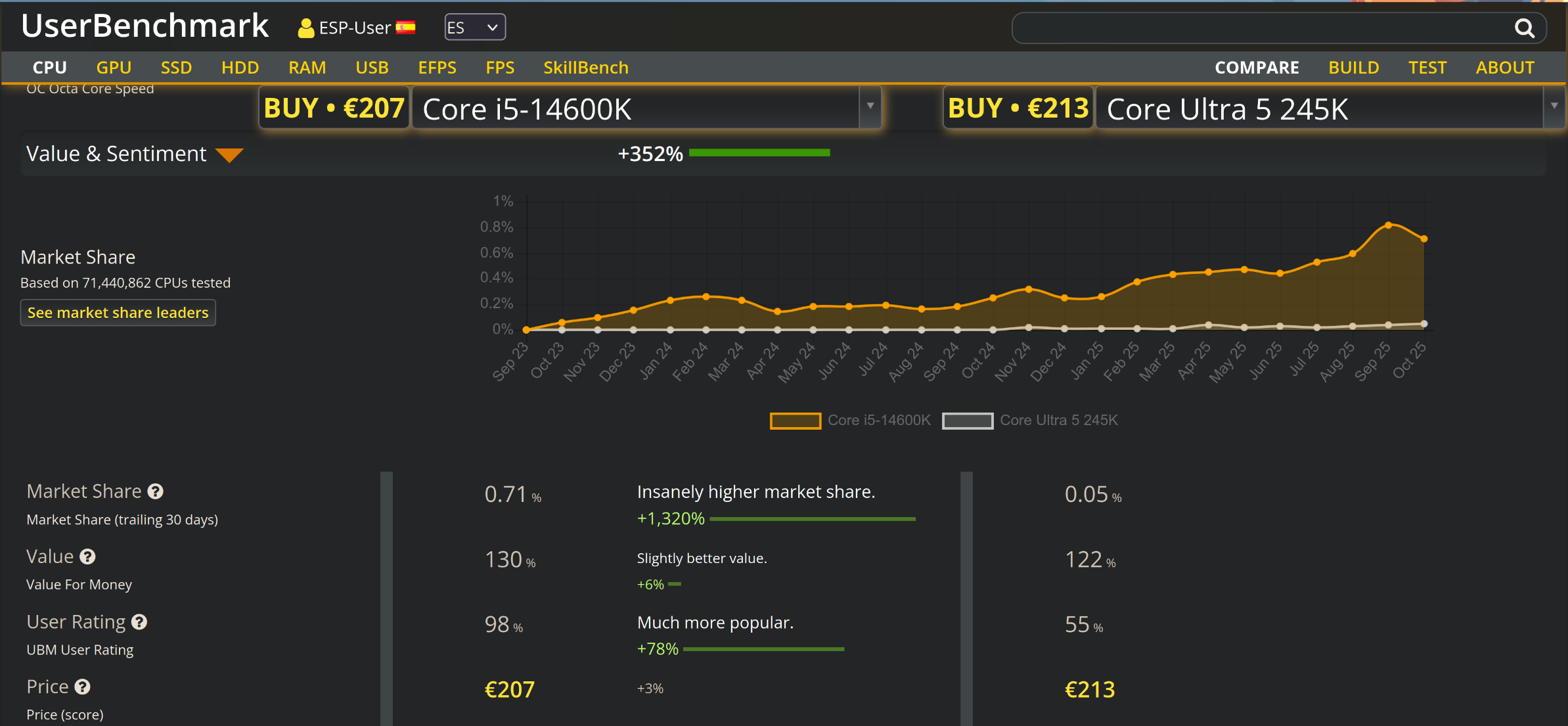Go to the GPU tab
This screenshot has width=1568, height=726.
coord(114,68)
